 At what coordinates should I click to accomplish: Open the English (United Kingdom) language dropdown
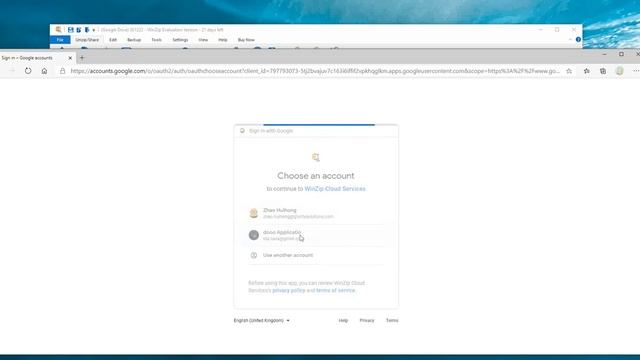(262, 320)
